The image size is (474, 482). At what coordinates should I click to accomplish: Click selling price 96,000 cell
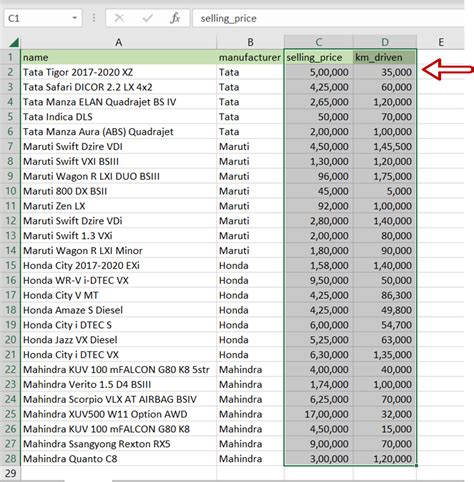(319, 176)
